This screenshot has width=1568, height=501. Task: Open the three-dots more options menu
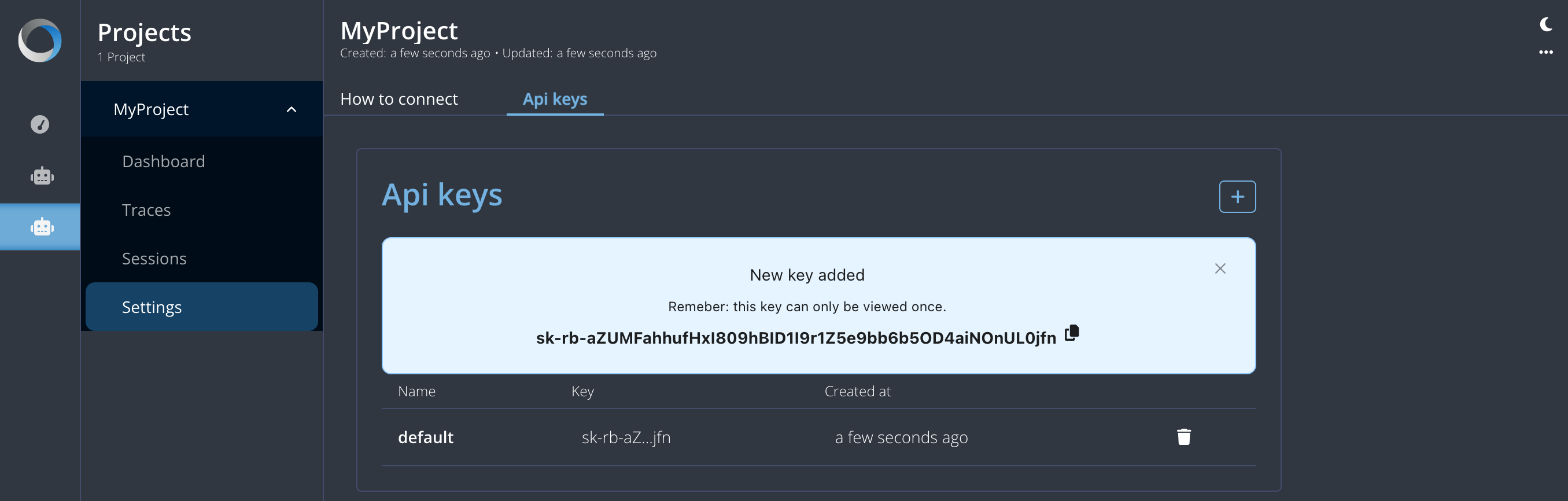point(1545,52)
